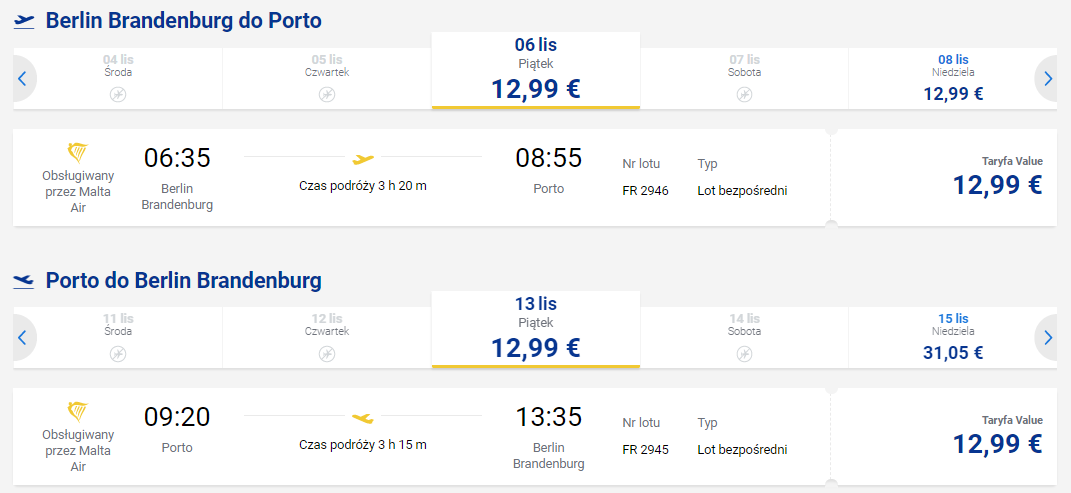Click the FR 2946 flight number

(645, 191)
